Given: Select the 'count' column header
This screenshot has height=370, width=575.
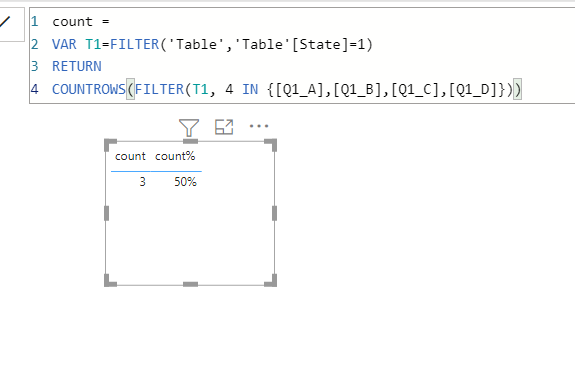Looking at the screenshot, I should click(x=130, y=156).
